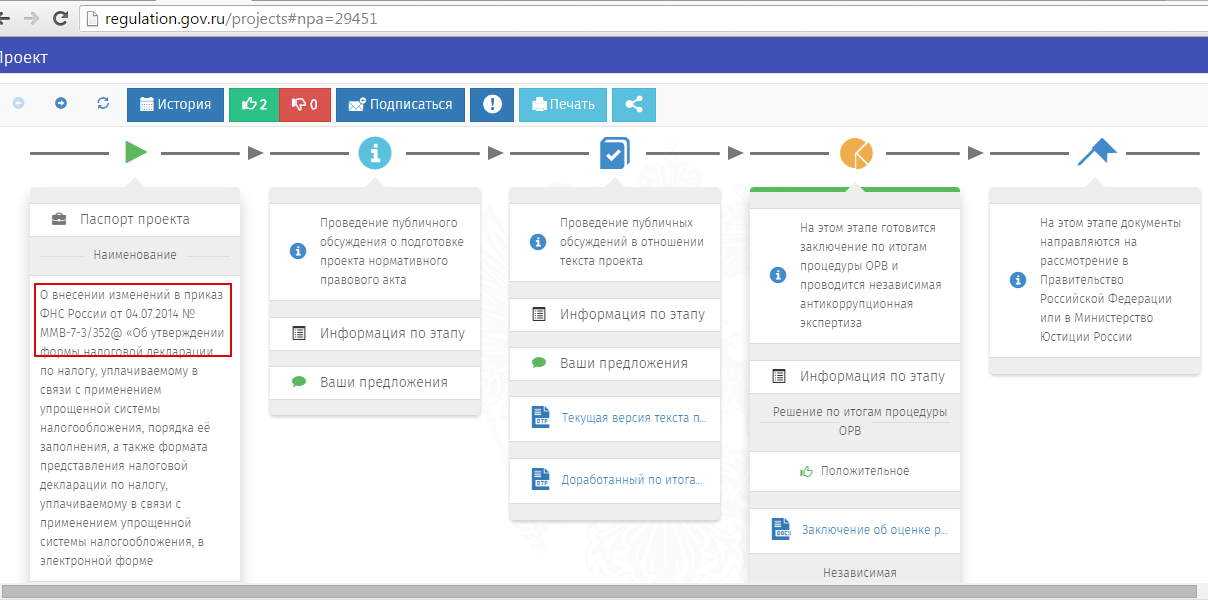Click the blue pin icon for the final stage
The height and width of the screenshot is (601, 1208).
1097,150
